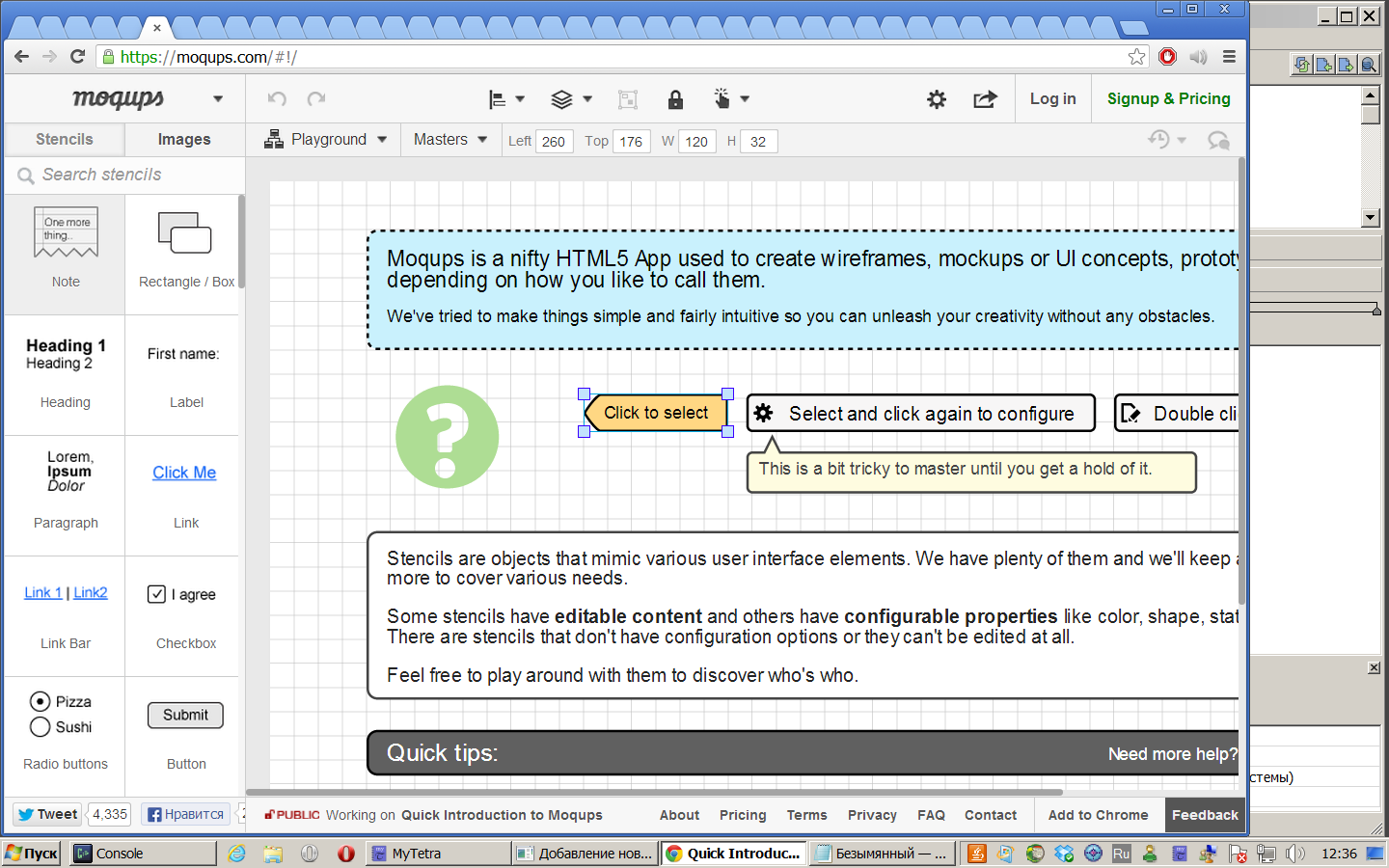Click the W width input field
This screenshot has width=1389, height=868.
click(697, 142)
